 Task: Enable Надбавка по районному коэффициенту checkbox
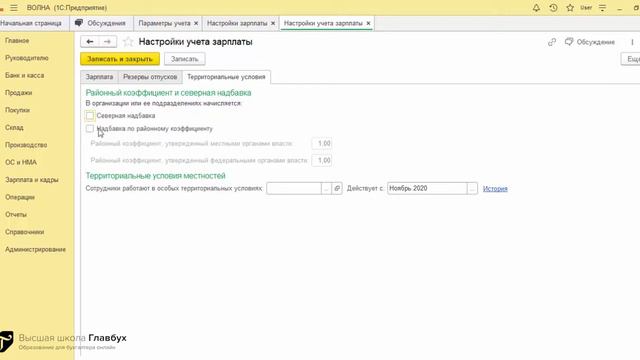pos(90,129)
